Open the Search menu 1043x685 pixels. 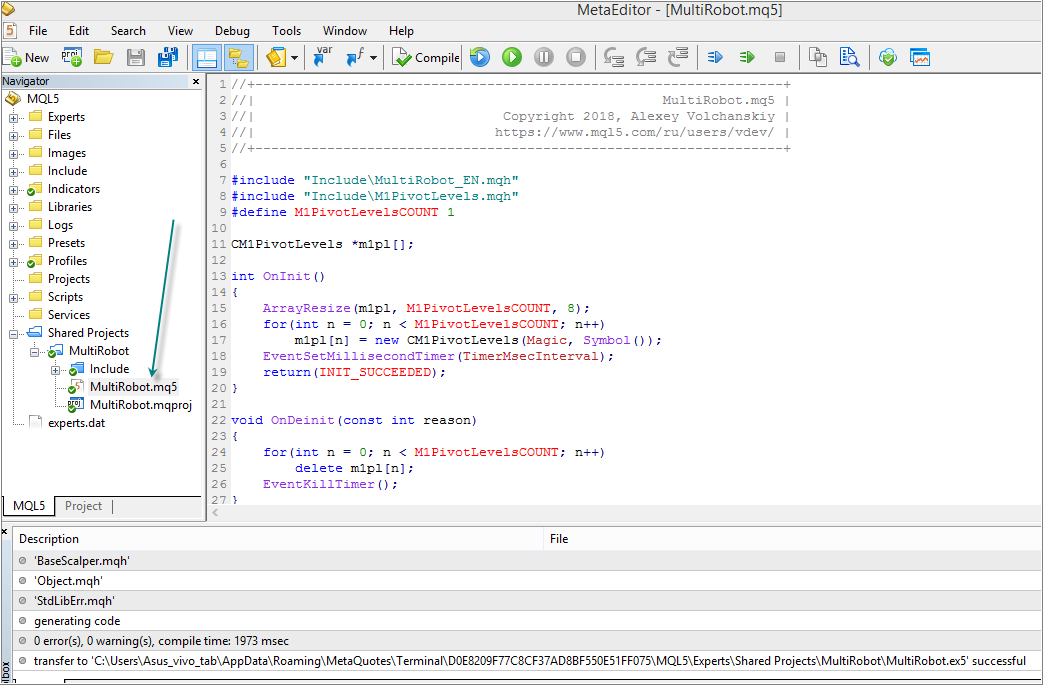pyautogui.click(x=128, y=31)
